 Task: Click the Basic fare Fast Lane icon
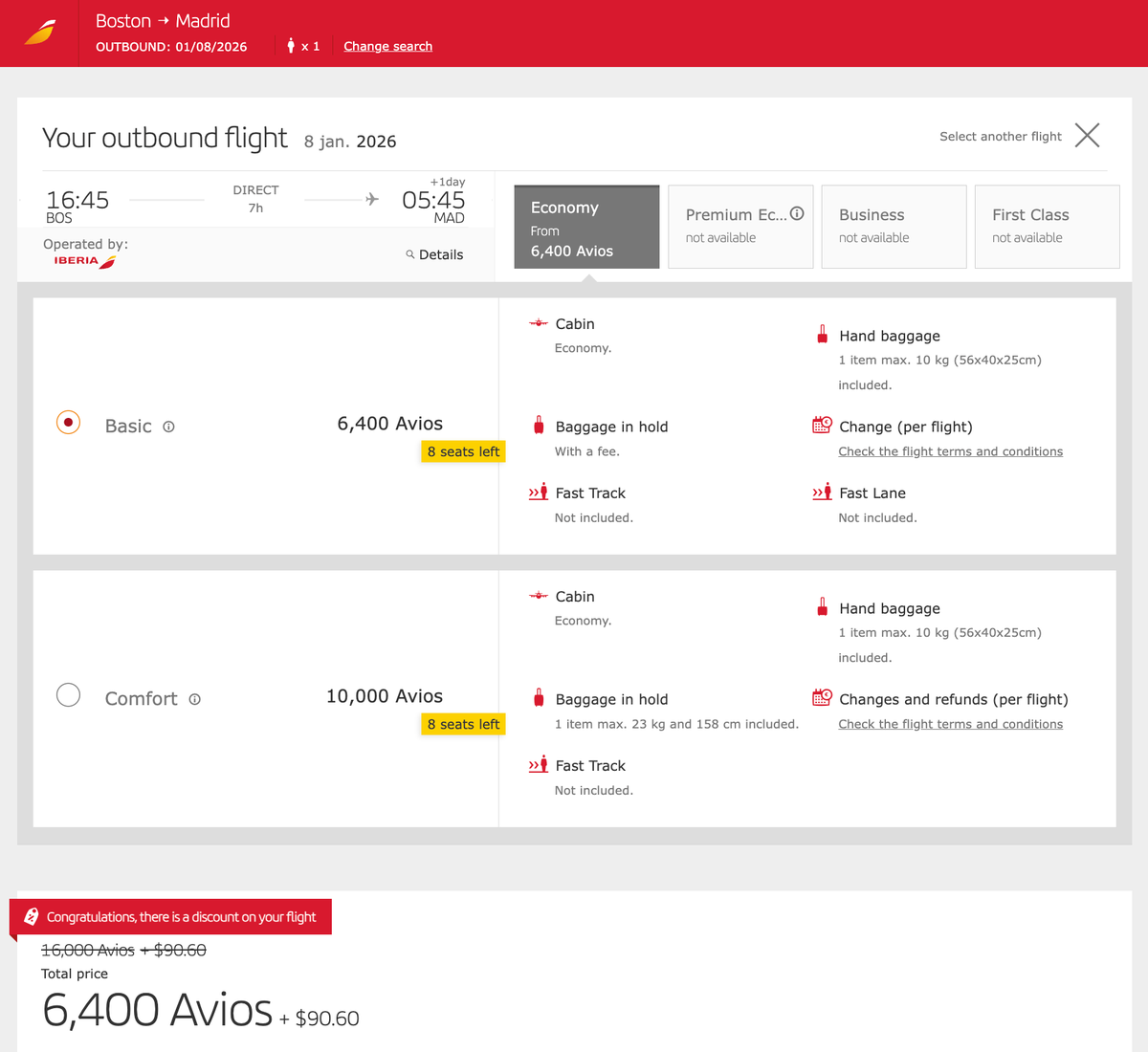(x=822, y=493)
